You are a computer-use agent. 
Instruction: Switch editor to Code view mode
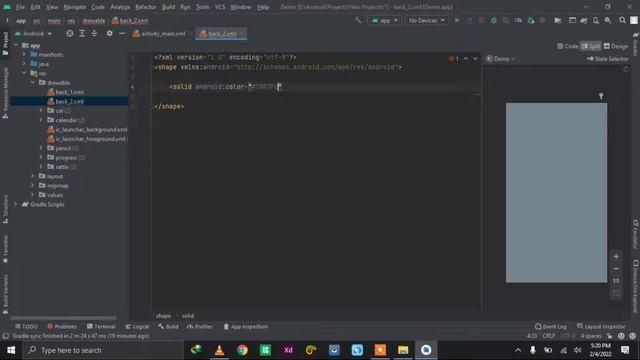(x=568, y=46)
